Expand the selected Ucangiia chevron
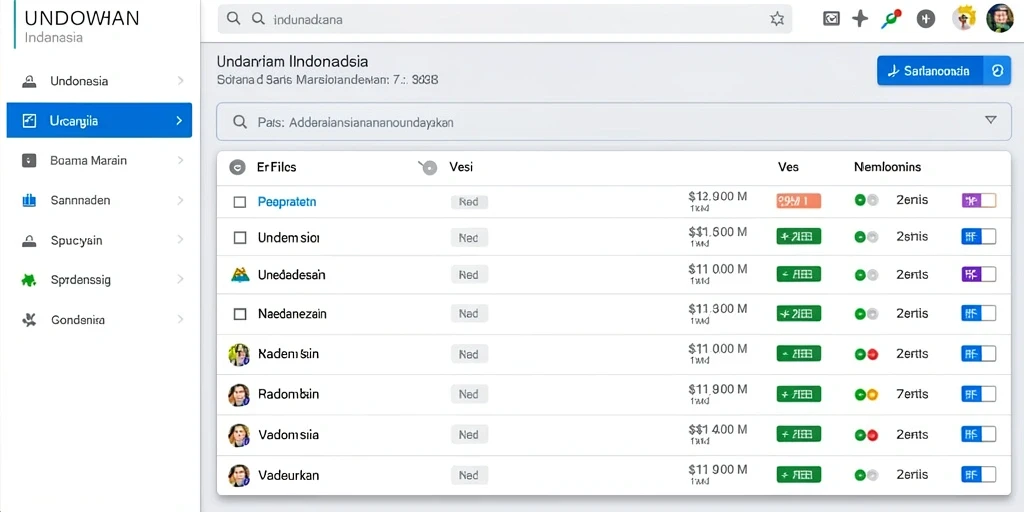 point(179,121)
